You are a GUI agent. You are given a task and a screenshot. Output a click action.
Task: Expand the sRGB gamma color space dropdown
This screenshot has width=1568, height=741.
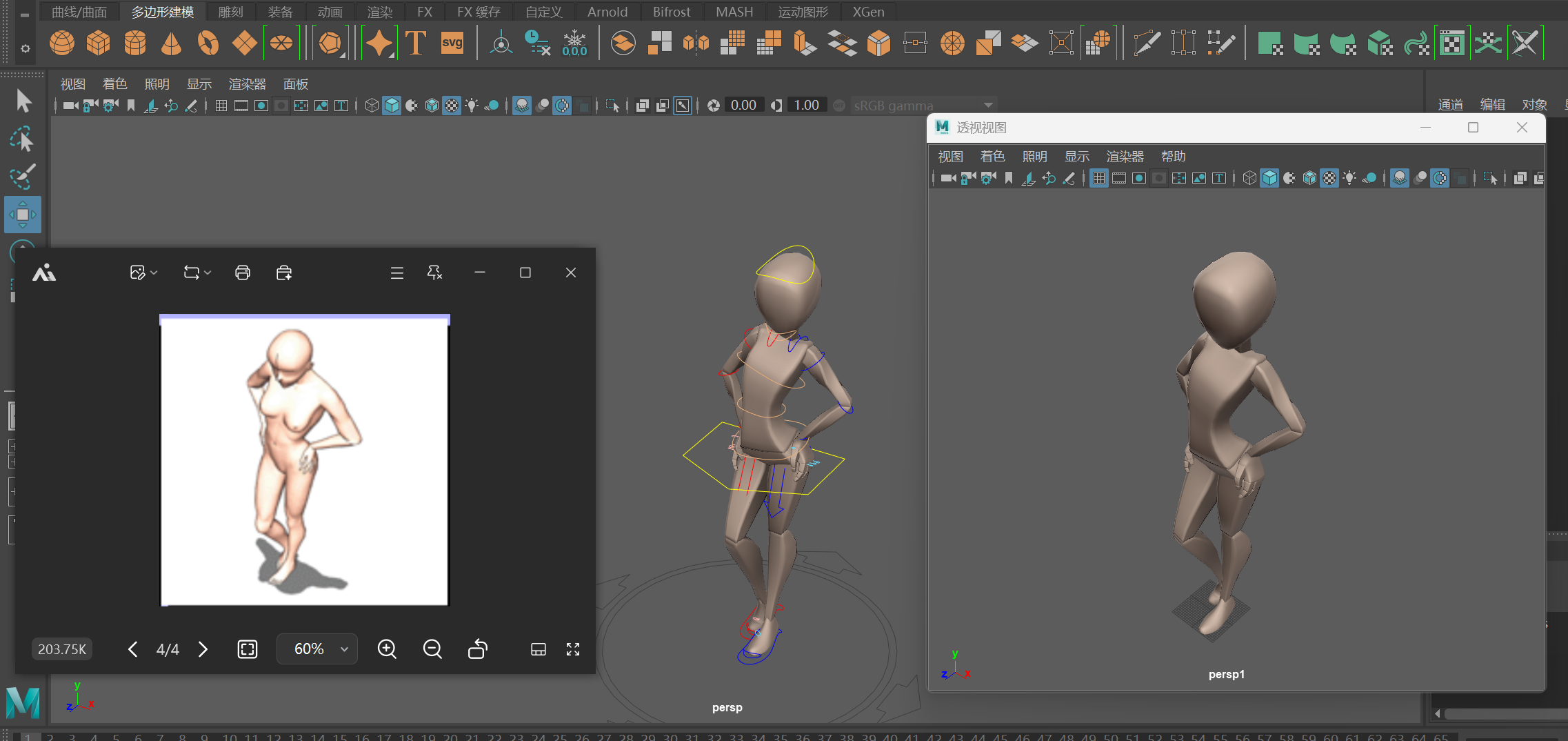coord(988,106)
